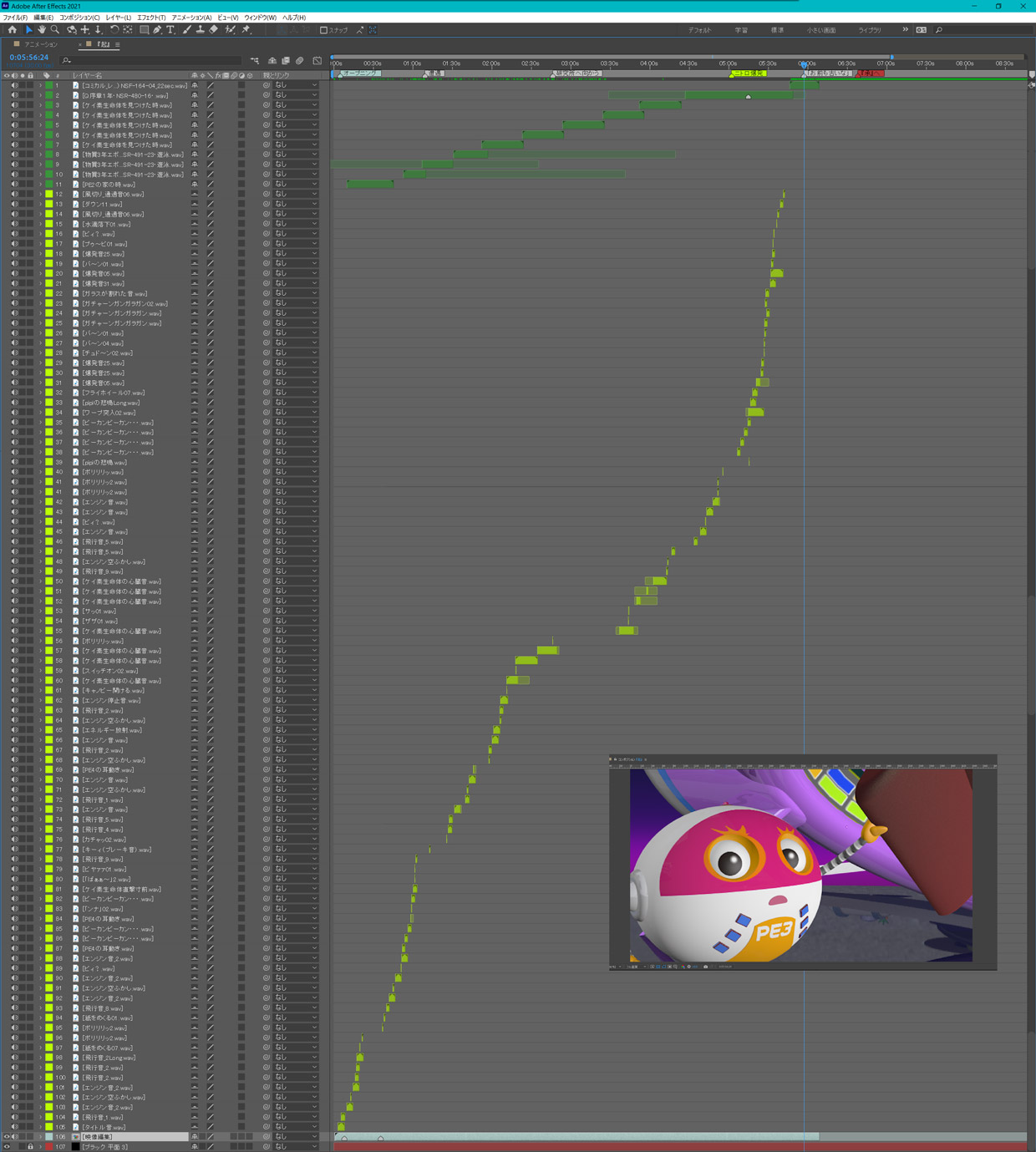Viewport: 1036px width, 1152px height.
Task: Mute audio for layer 1
Action: coord(14,85)
